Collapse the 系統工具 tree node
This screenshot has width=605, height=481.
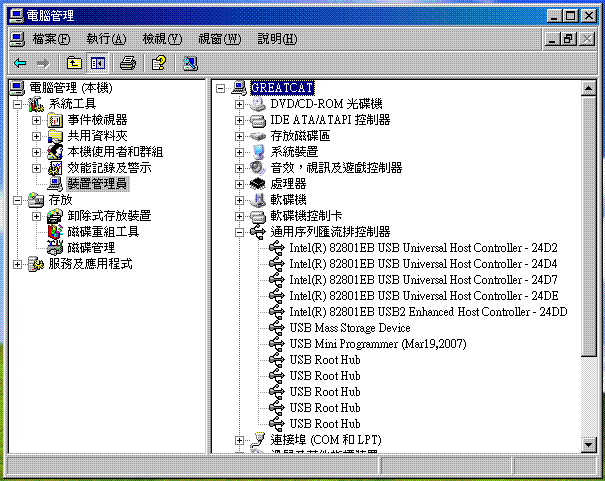pyautogui.click(x=16, y=104)
